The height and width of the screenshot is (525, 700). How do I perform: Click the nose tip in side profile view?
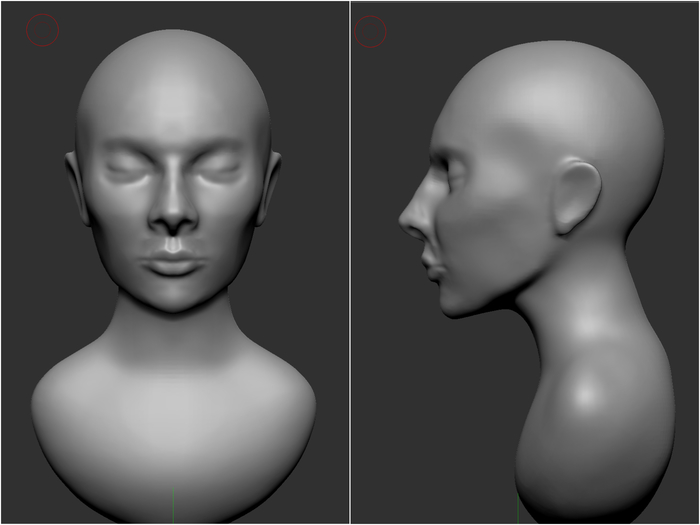coord(405,221)
